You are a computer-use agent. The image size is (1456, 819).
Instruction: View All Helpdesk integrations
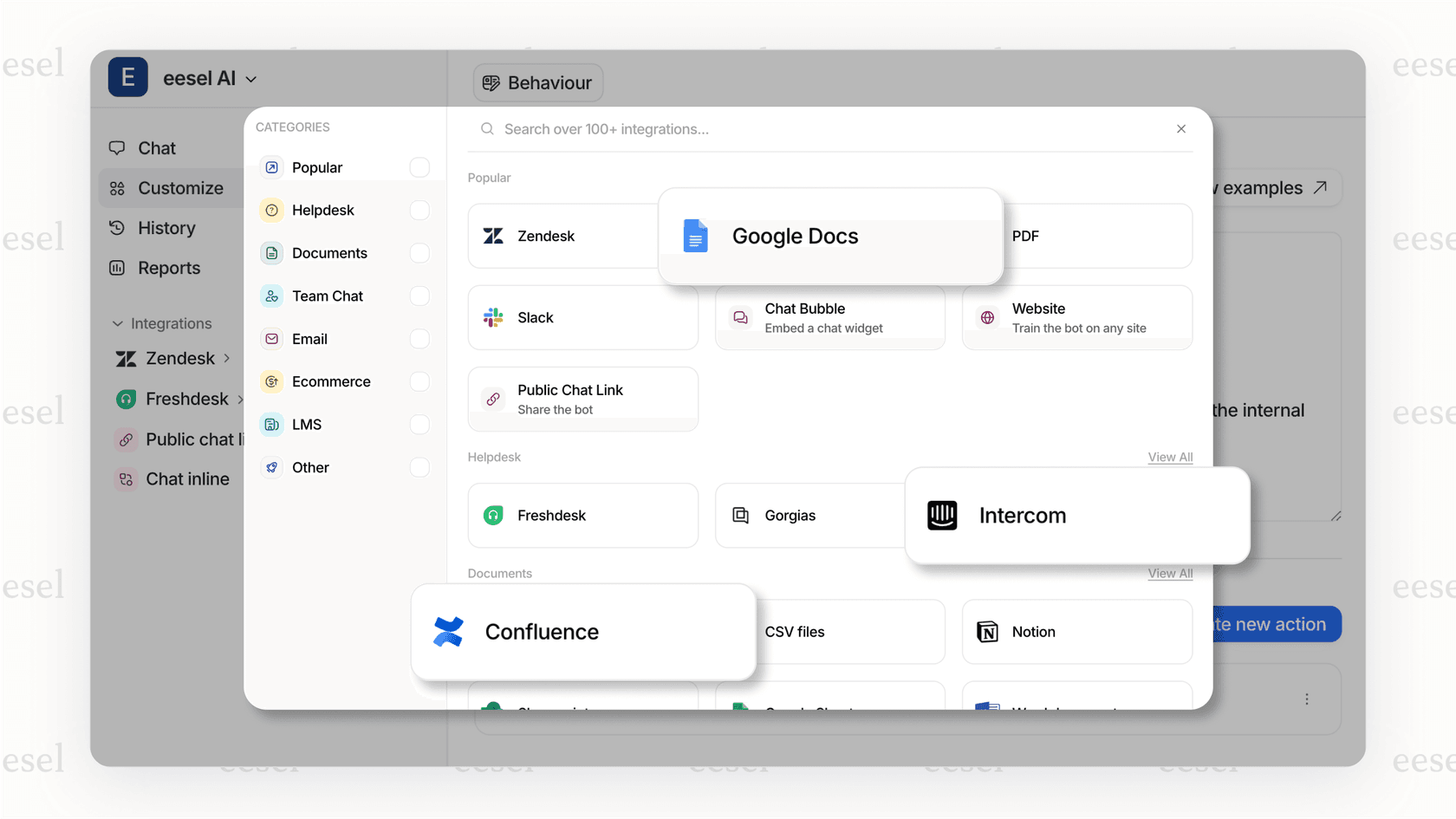coord(1170,457)
